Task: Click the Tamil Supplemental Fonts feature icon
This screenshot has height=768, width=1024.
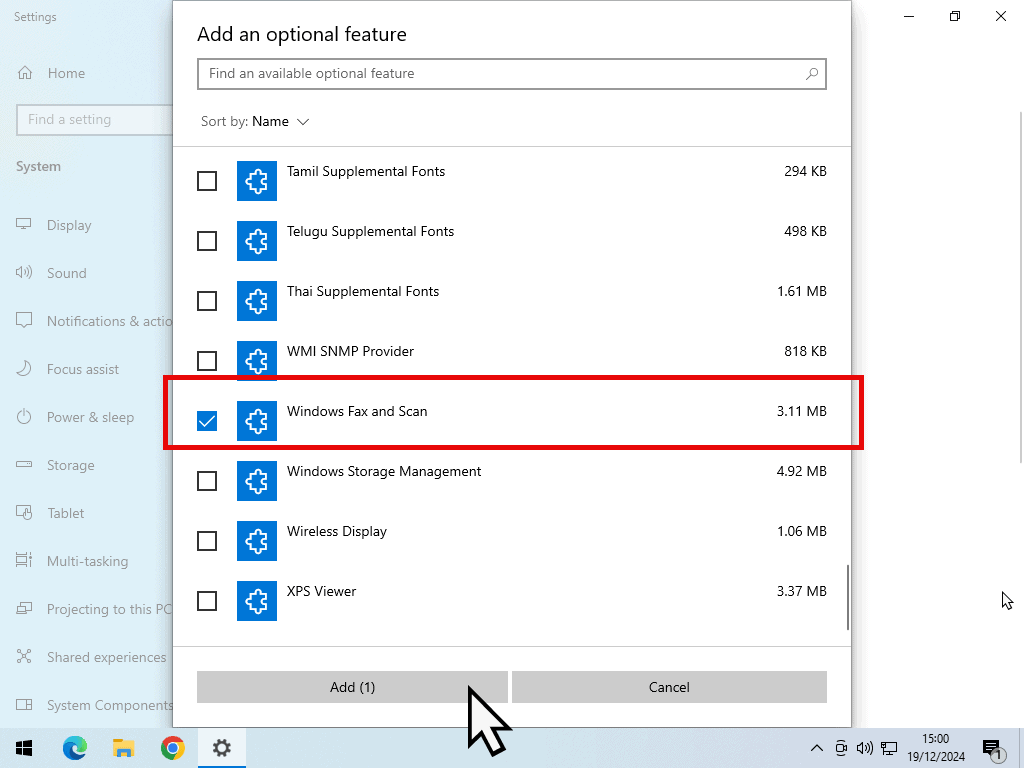Action: click(257, 181)
